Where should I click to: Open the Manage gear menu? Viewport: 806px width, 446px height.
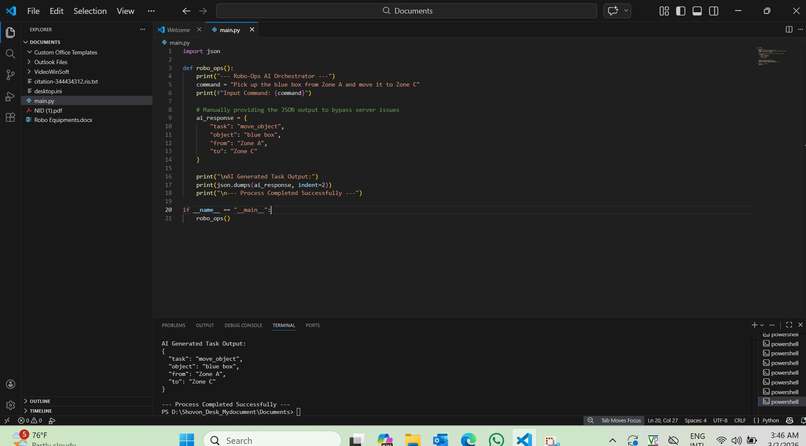[10, 405]
